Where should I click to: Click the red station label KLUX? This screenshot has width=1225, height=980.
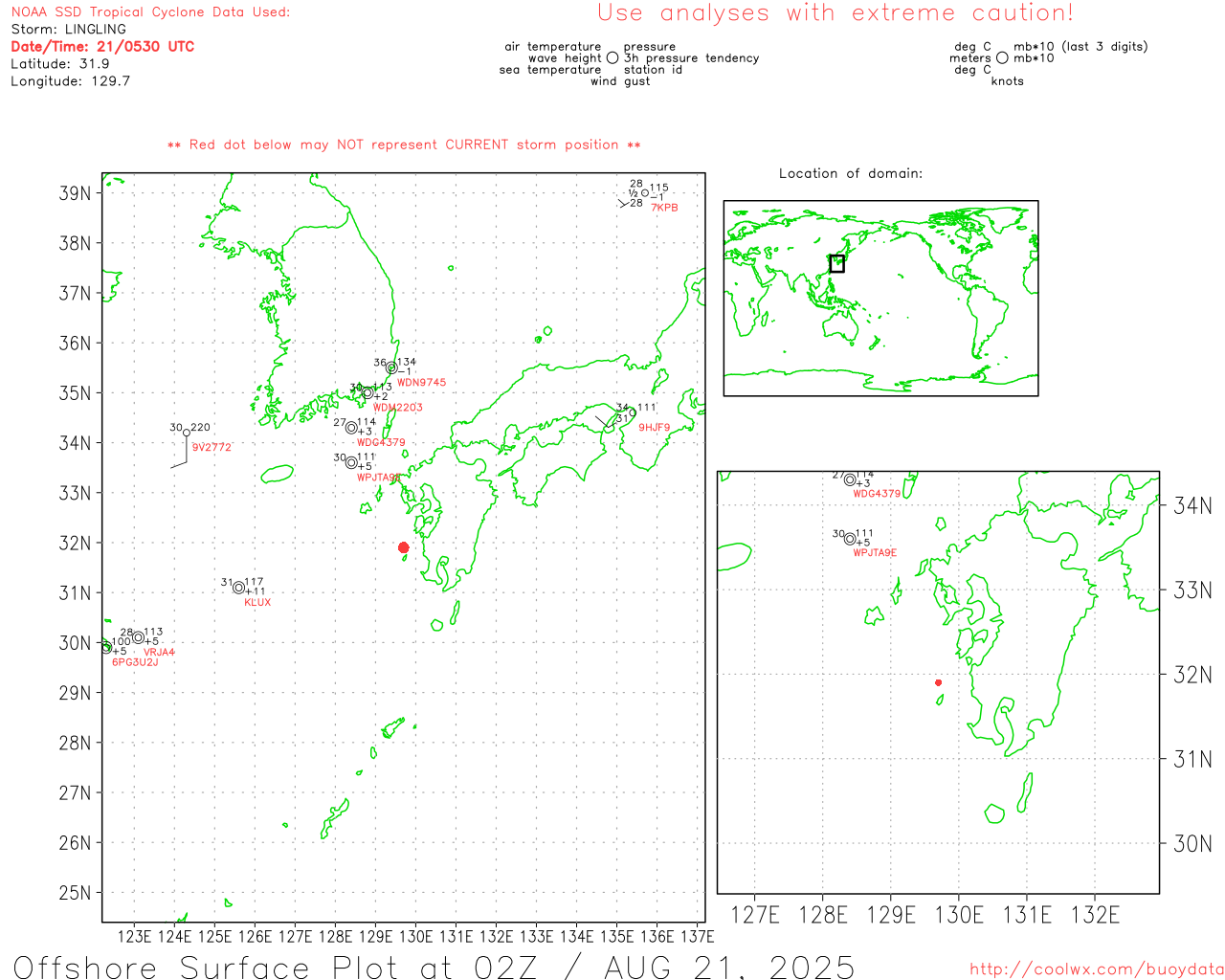click(257, 603)
